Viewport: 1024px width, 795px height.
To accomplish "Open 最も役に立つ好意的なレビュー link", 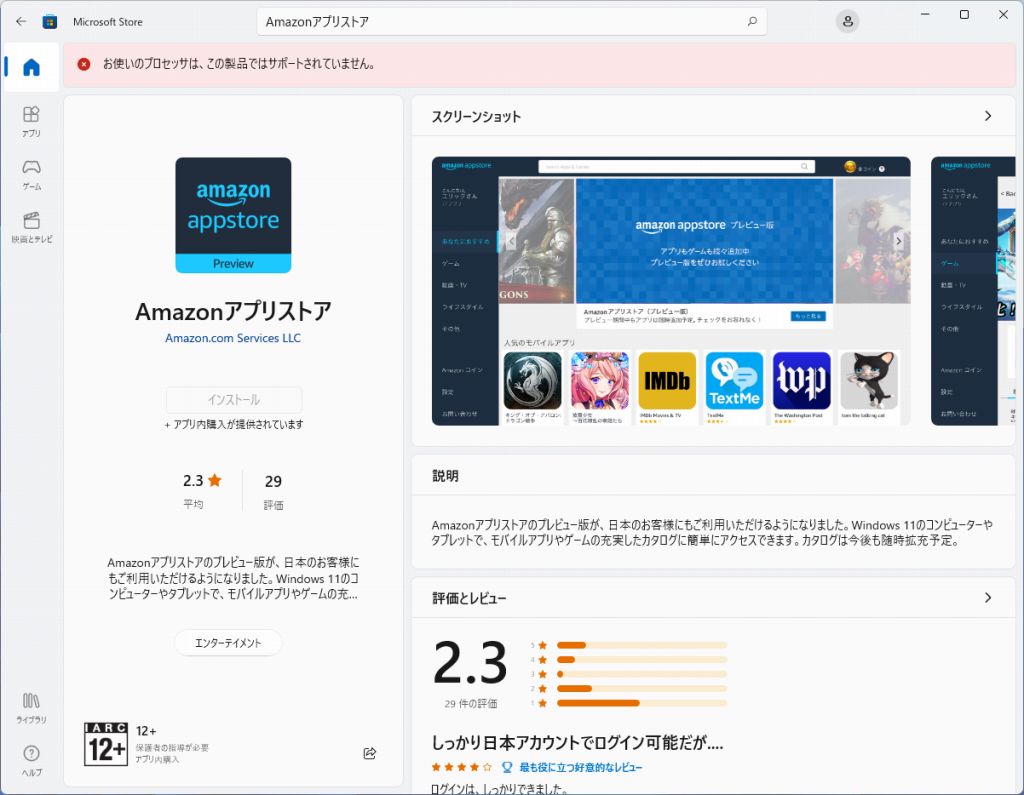I will point(581,767).
